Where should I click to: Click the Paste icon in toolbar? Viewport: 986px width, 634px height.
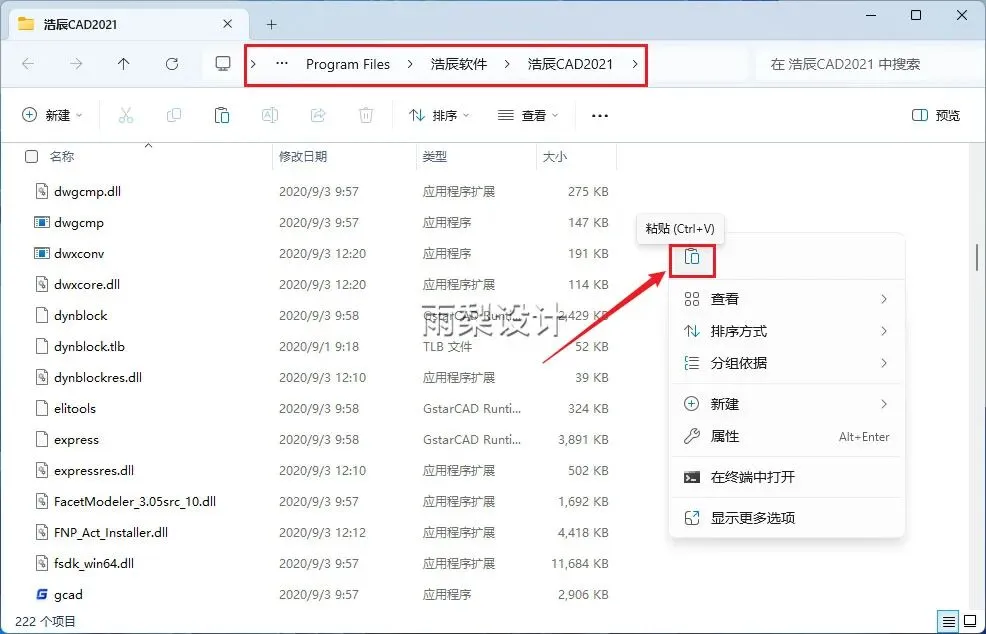pyautogui.click(x=222, y=115)
